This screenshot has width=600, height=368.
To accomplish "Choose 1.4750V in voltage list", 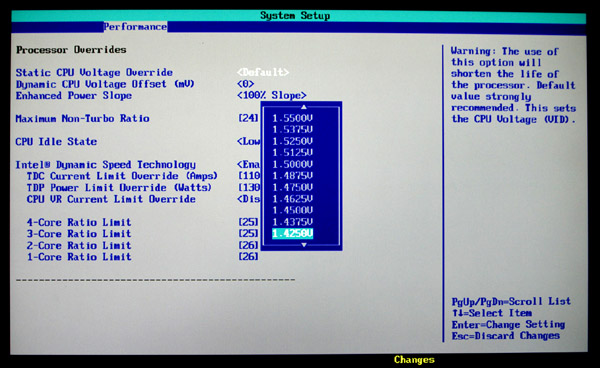I will [x=292, y=187].
